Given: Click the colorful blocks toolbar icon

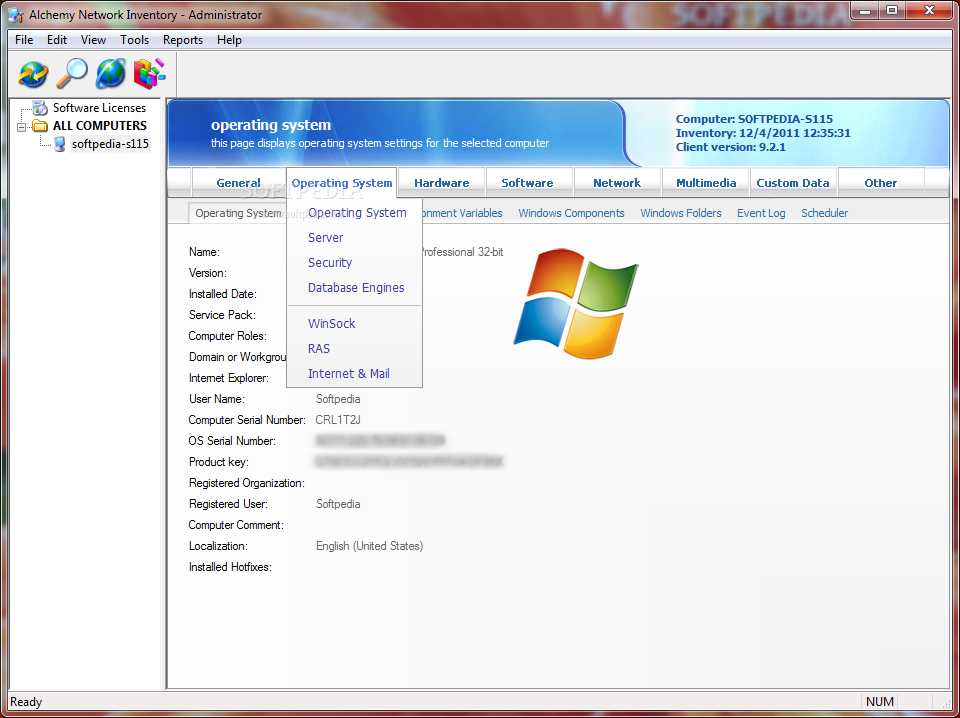Looking at the screenshot, I should [x=149, y=73].
